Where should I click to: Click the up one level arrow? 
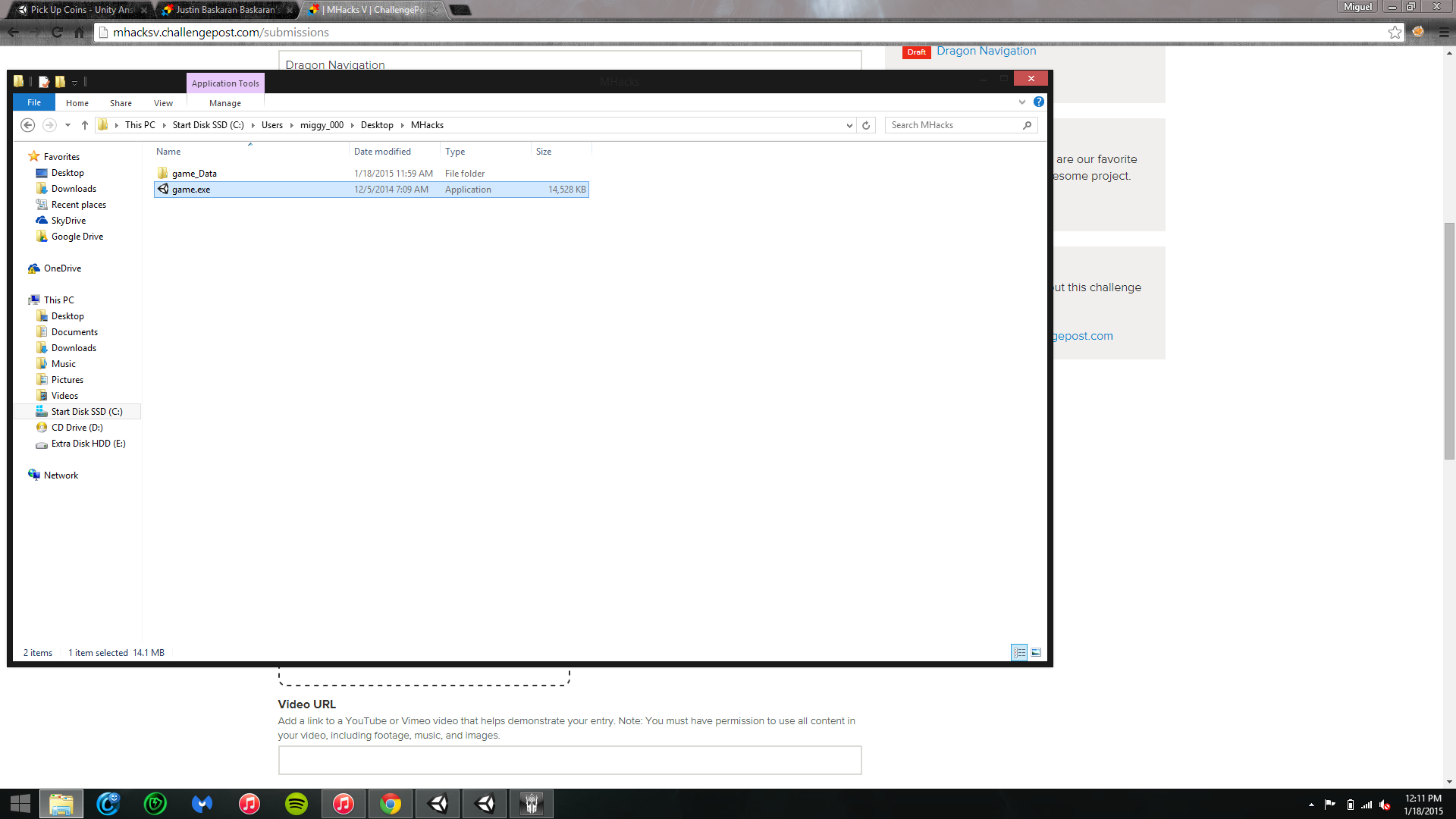click(85, 125)
